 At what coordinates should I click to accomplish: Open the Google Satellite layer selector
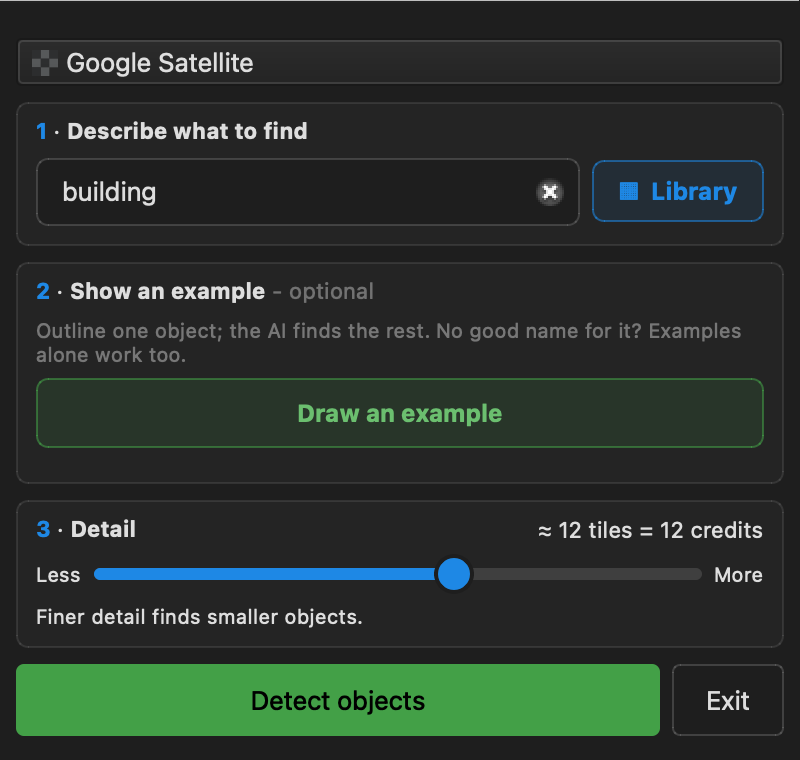(x=399, y=62)
